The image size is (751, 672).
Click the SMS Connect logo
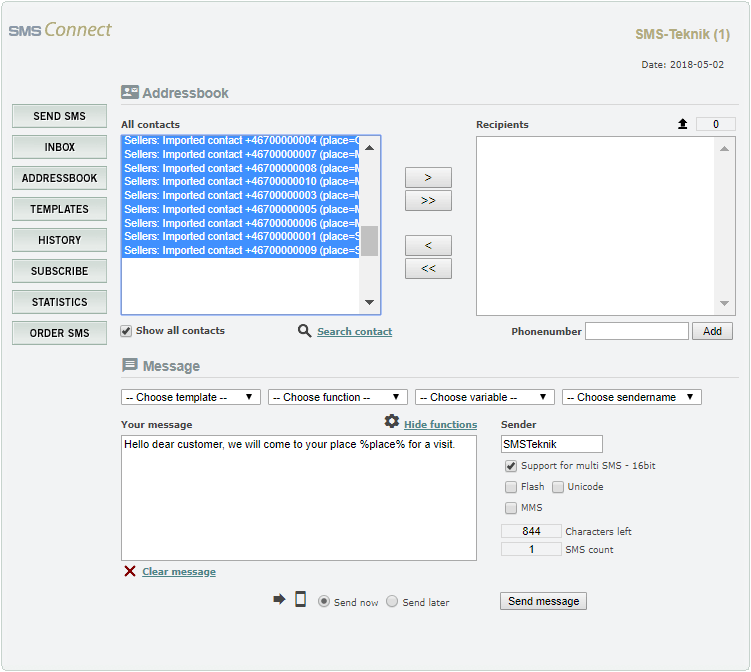60,30
